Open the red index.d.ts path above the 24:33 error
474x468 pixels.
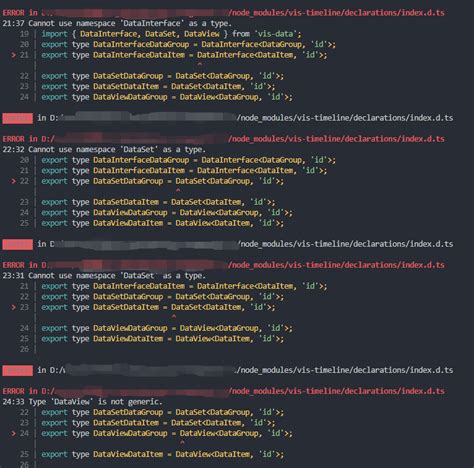pyautogui.click(x=223, y=391)
